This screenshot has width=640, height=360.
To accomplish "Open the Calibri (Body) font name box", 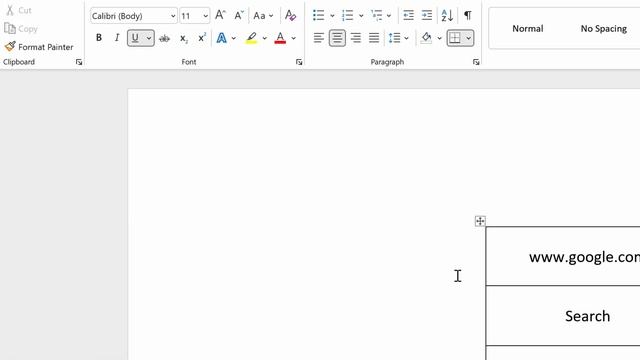I will pyautogui.click(x=133, y=16).
